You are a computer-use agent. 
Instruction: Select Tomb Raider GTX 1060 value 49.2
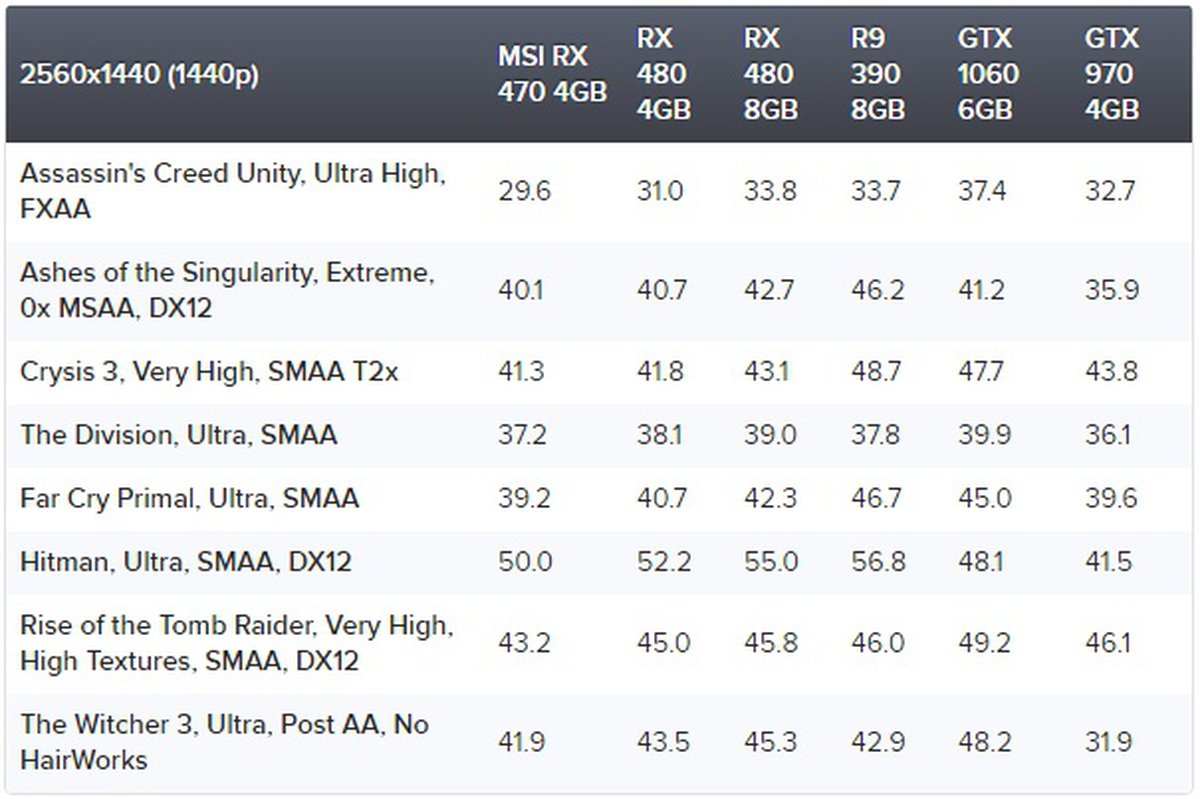pos(983,644)
